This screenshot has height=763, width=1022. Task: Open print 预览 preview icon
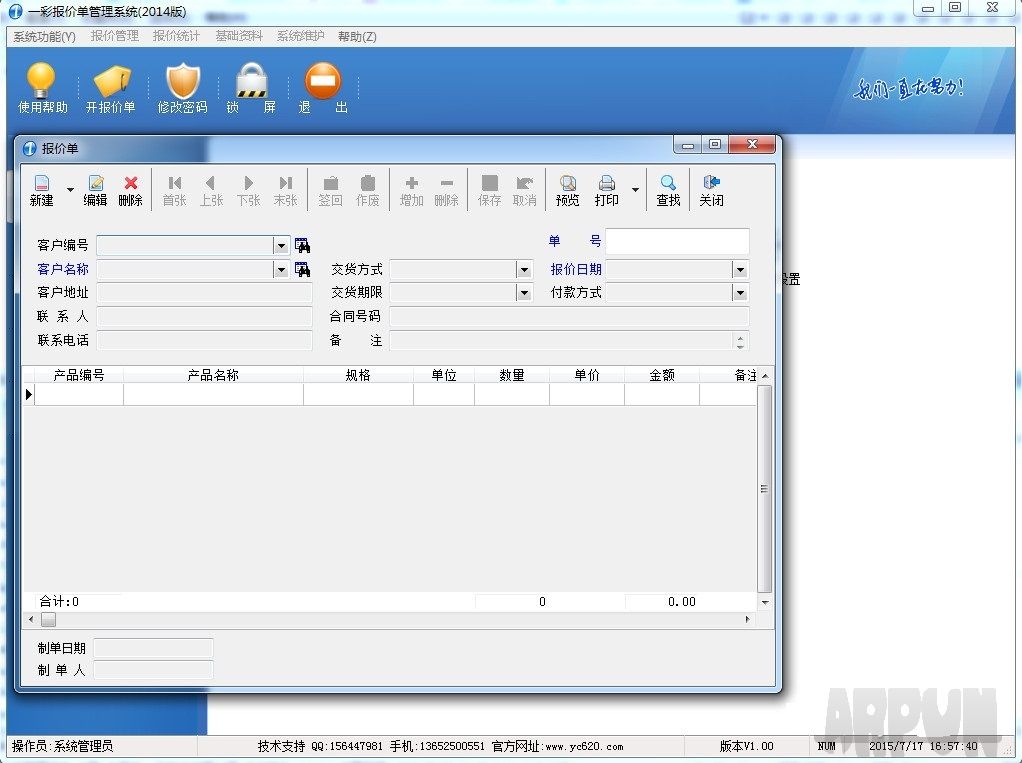(568, 191)
